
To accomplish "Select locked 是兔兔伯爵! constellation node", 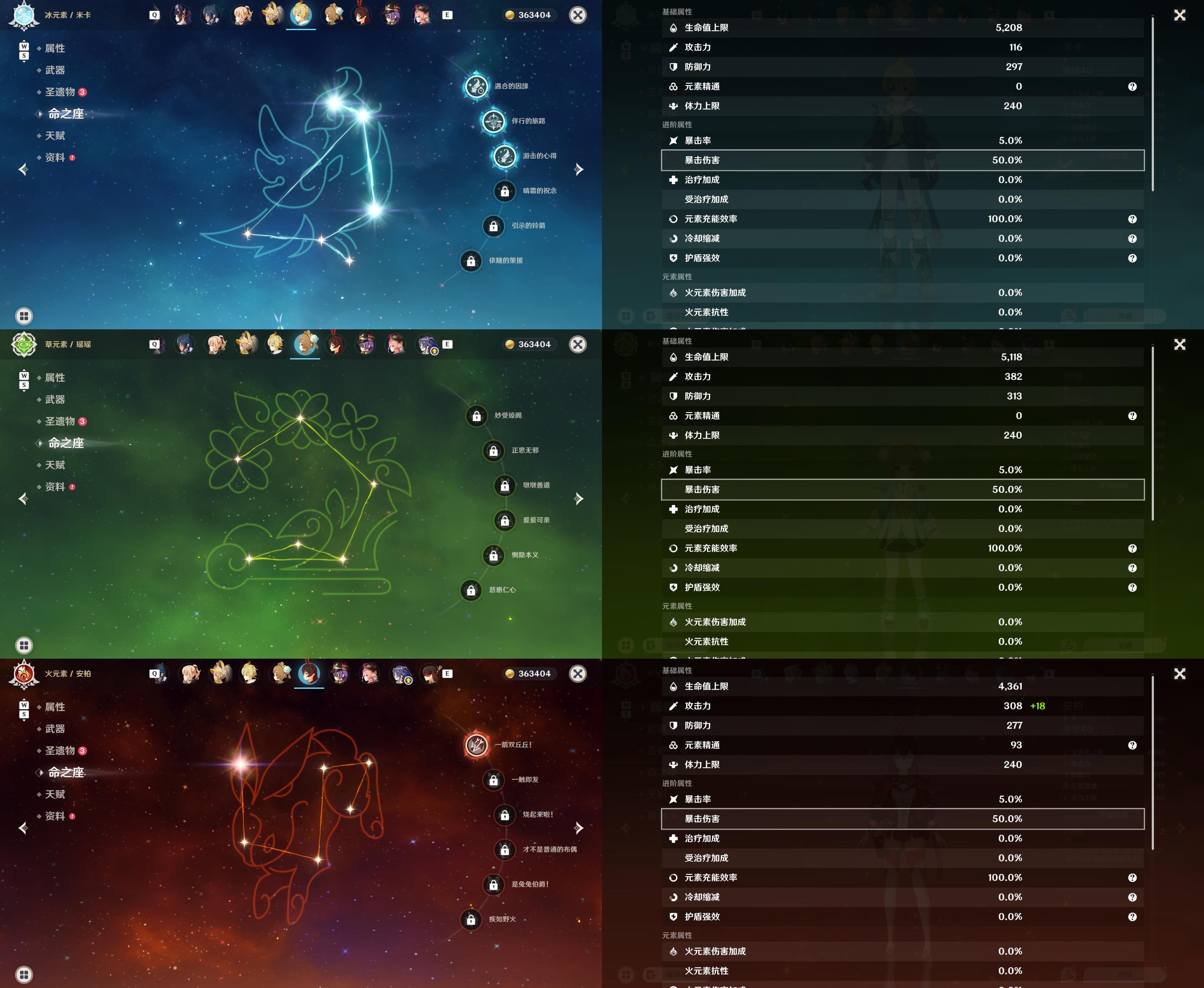I will (x=493, y=884).
